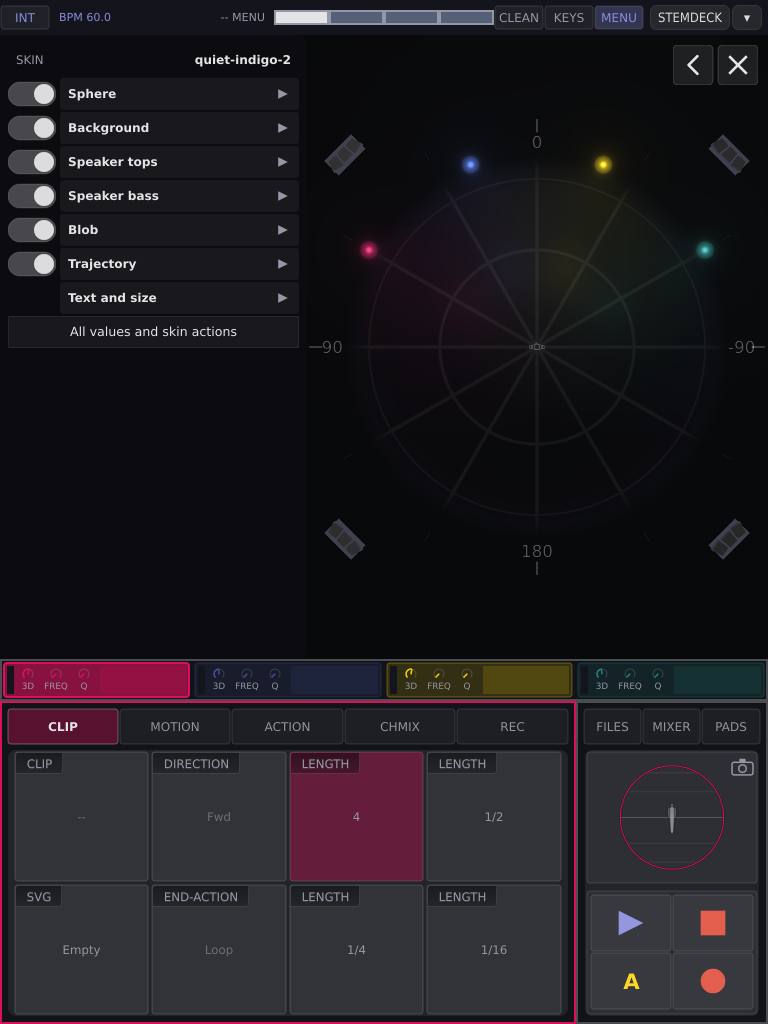Viewport: 768px width, 1024px height.
Task: Expand the Sphere settings row
Action: [x=180, y=94]
